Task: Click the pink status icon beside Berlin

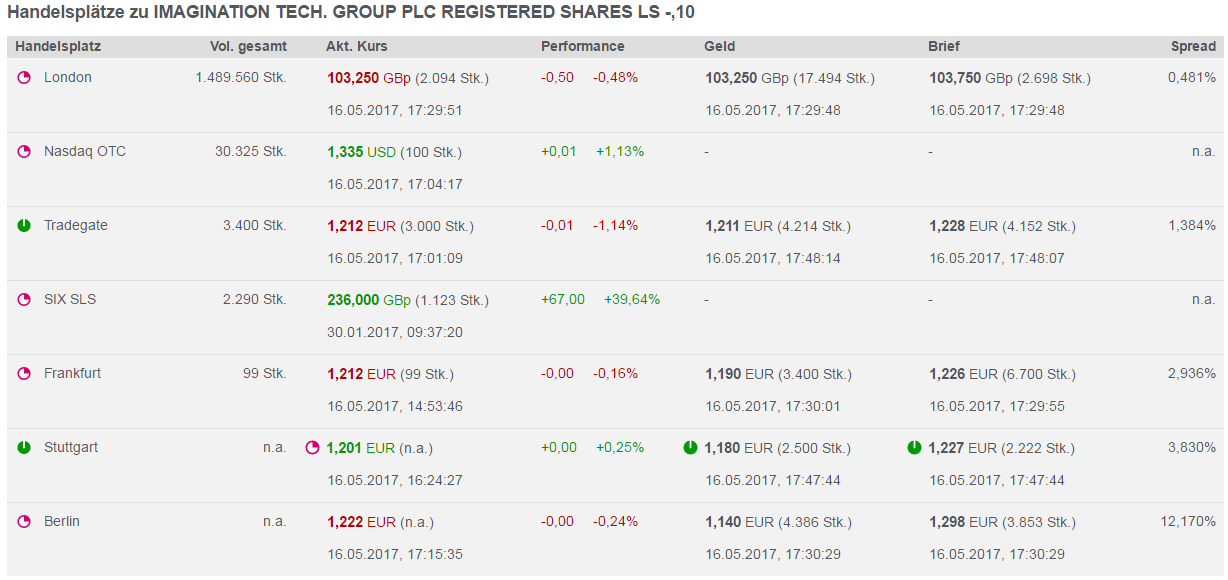Action: click(25, 522)
